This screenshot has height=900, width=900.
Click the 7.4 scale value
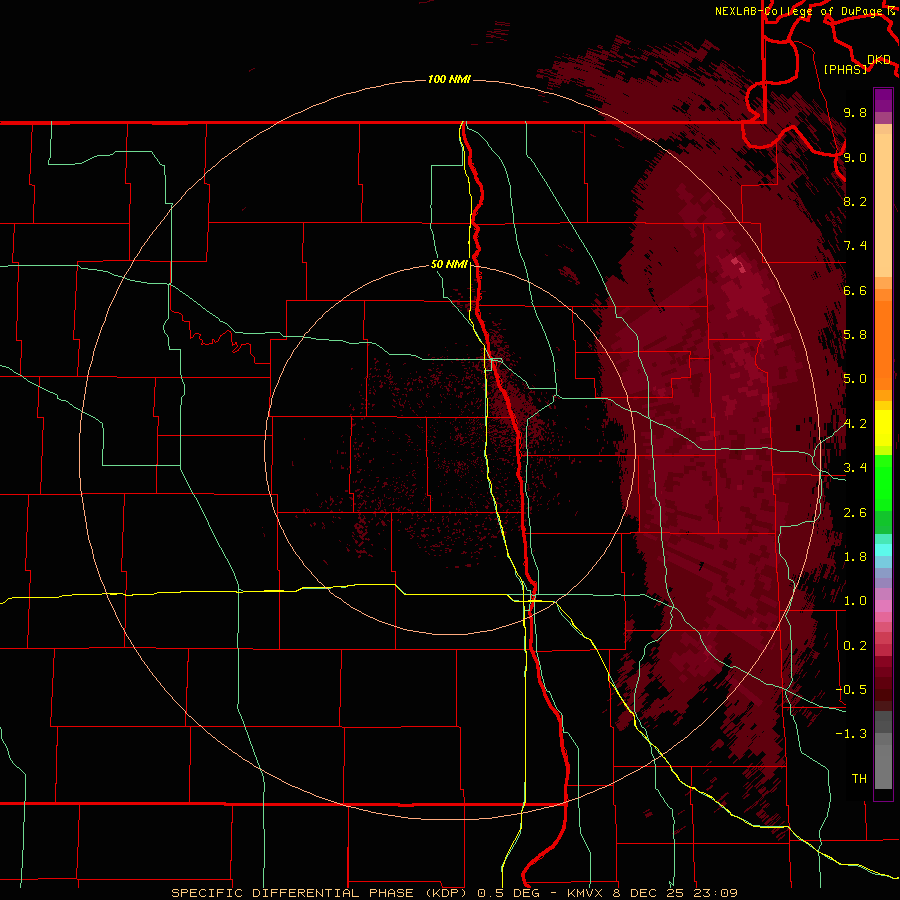pyautogui.click(x=855, y=246)
